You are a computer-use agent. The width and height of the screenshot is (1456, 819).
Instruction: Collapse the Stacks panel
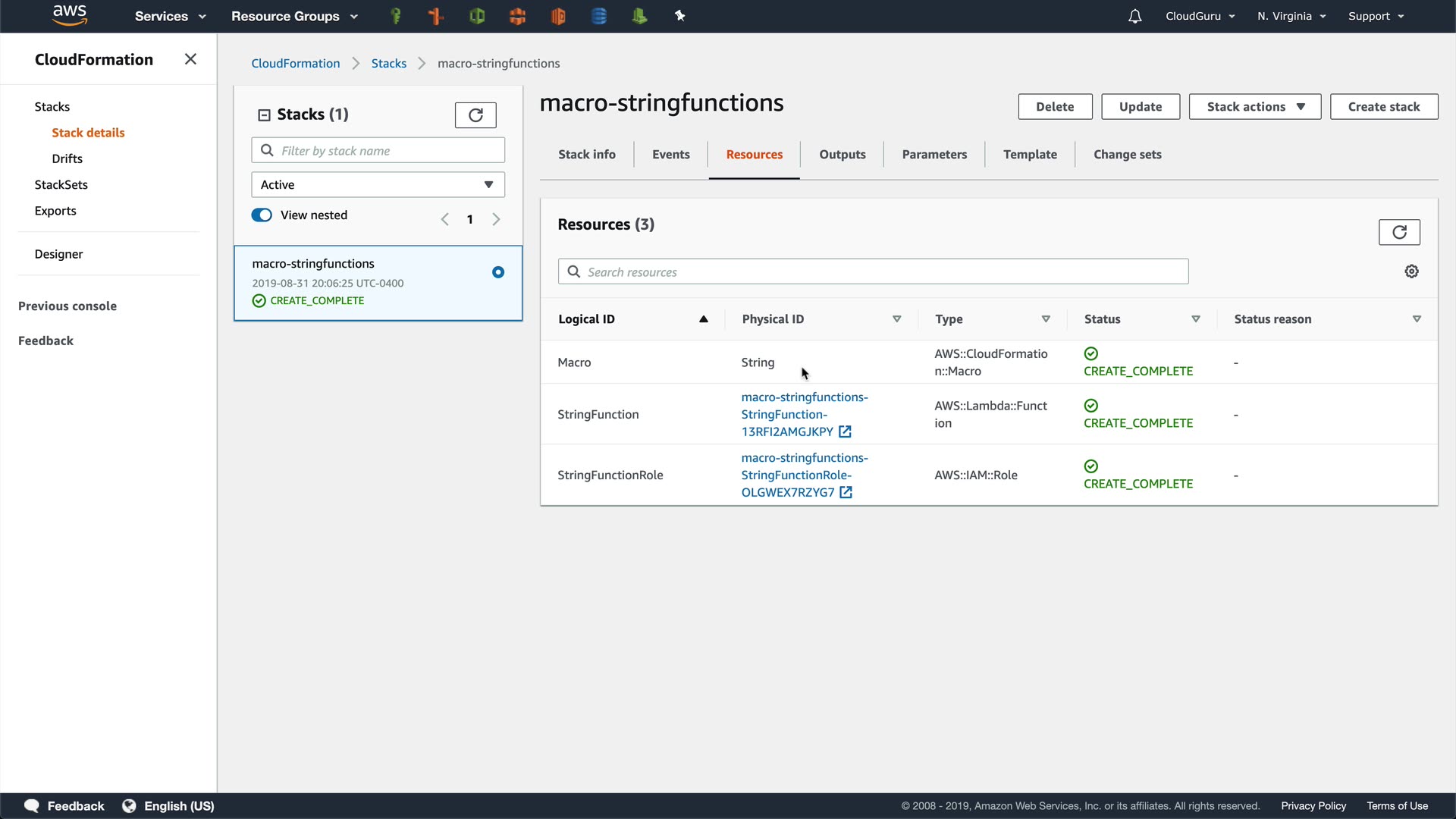pyautogui.click(x=264, y=115)
